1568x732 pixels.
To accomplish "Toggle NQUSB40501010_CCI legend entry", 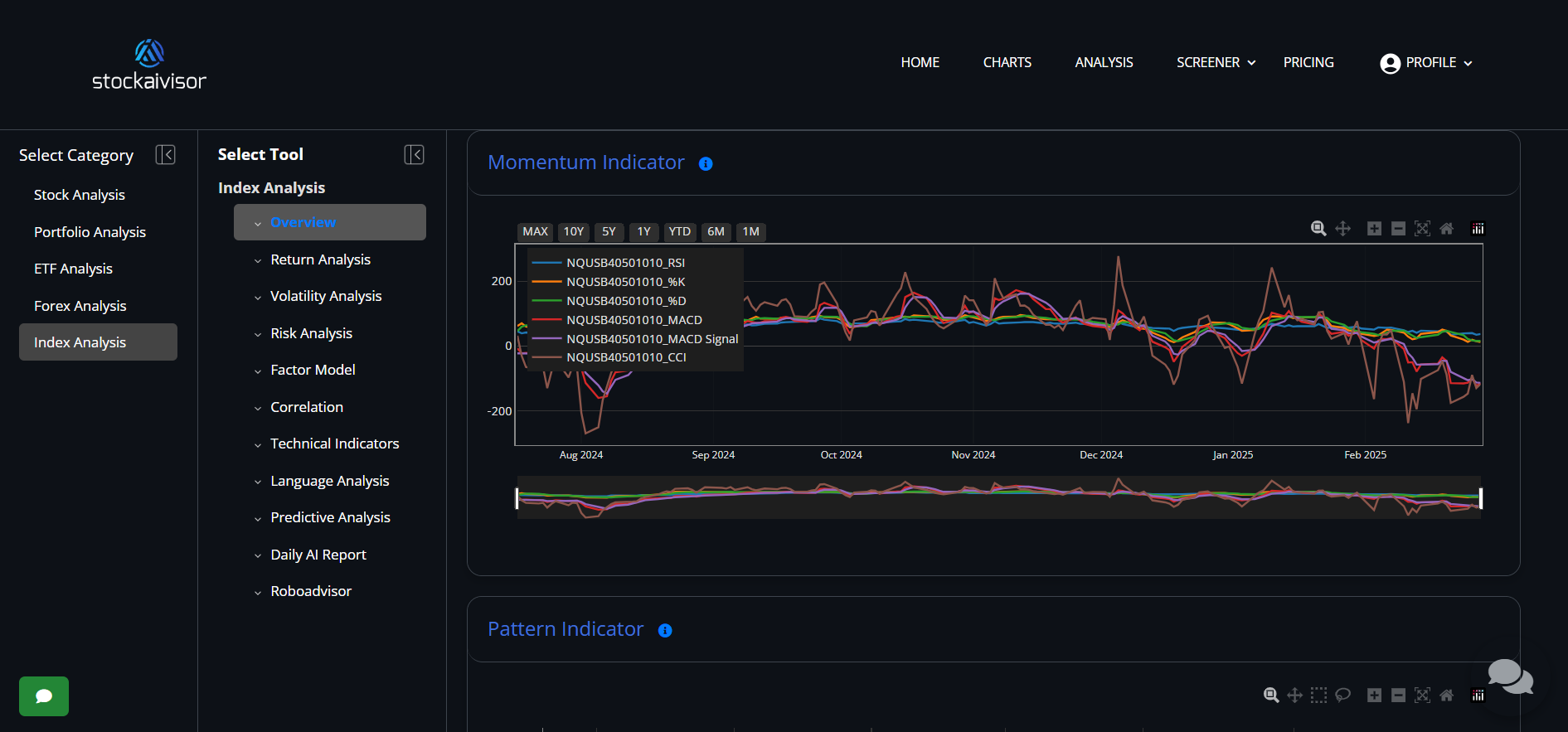I will 626,357.
